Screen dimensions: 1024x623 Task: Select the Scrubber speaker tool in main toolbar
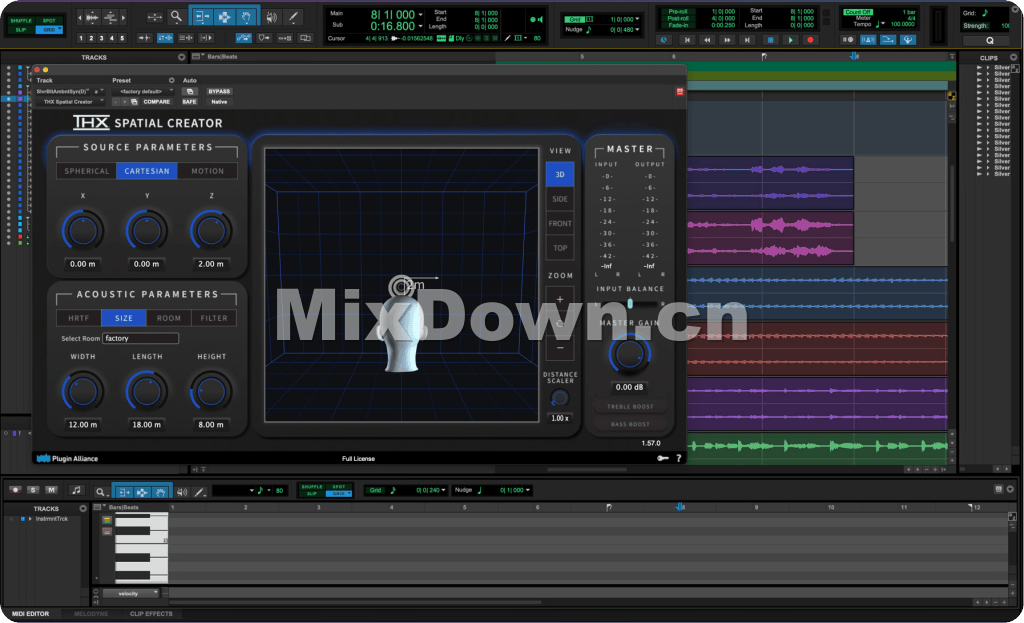pyautogui.click(x=272, y=17)
